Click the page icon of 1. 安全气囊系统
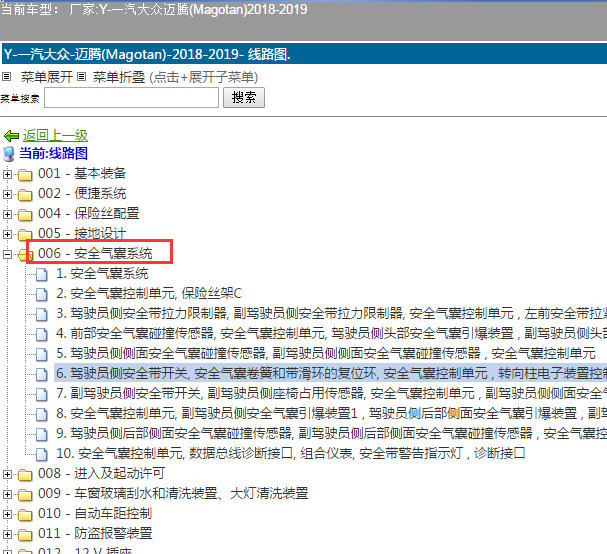Screen dimensions: 607x554 click(42, 274)
